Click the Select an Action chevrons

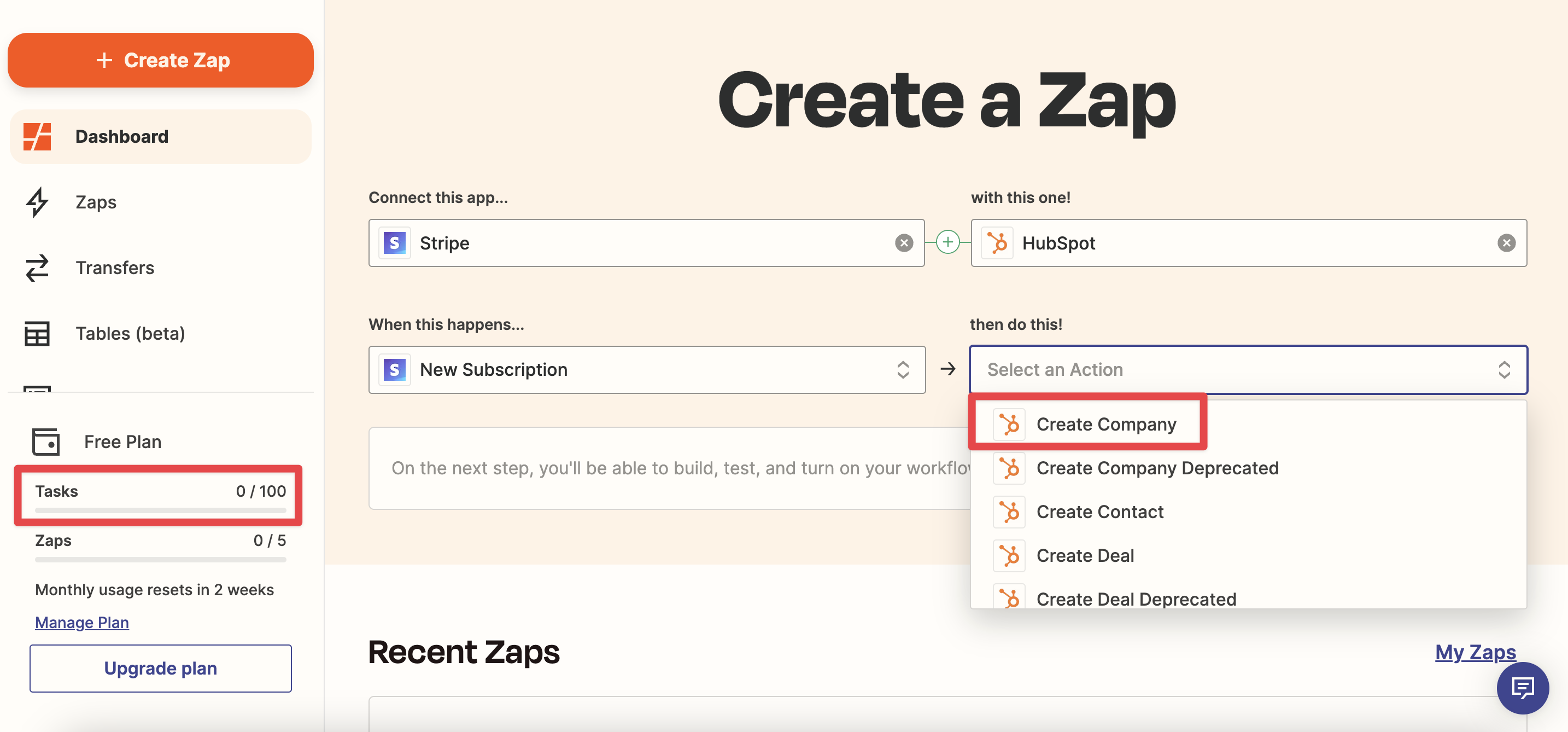pyautogui.click(x=1504, y=370)
